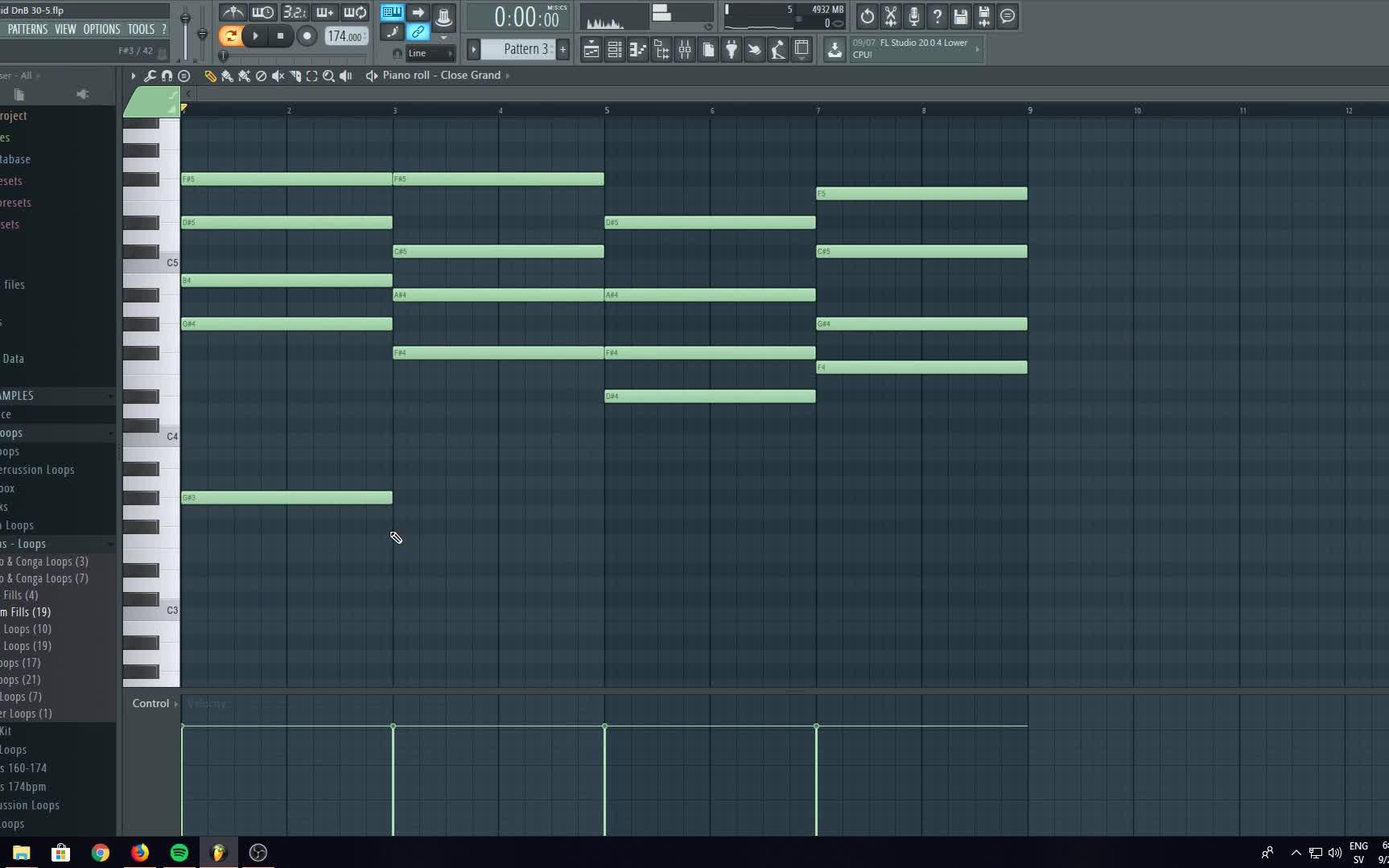1389x868 pixels.
Task: Open multilink controllers dropdown arrow
Action: [x=443, y=38]
